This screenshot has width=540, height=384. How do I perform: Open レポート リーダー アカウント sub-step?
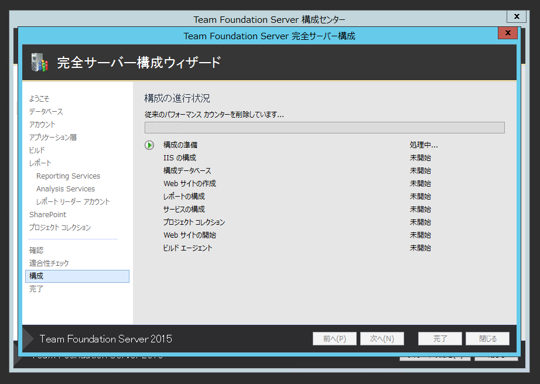click(73, 202)
